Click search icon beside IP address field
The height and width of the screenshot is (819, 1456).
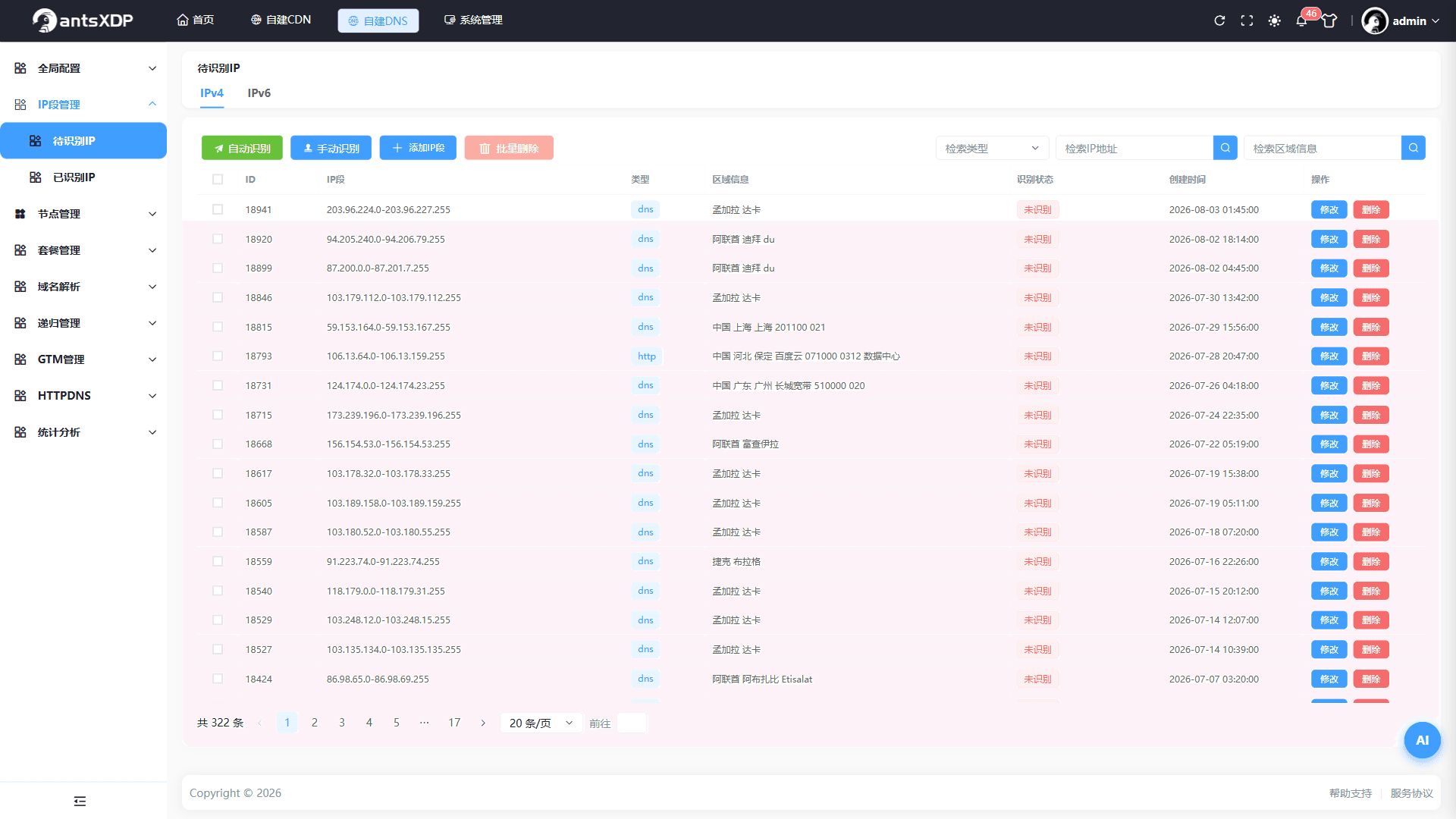click(1225, 148)
